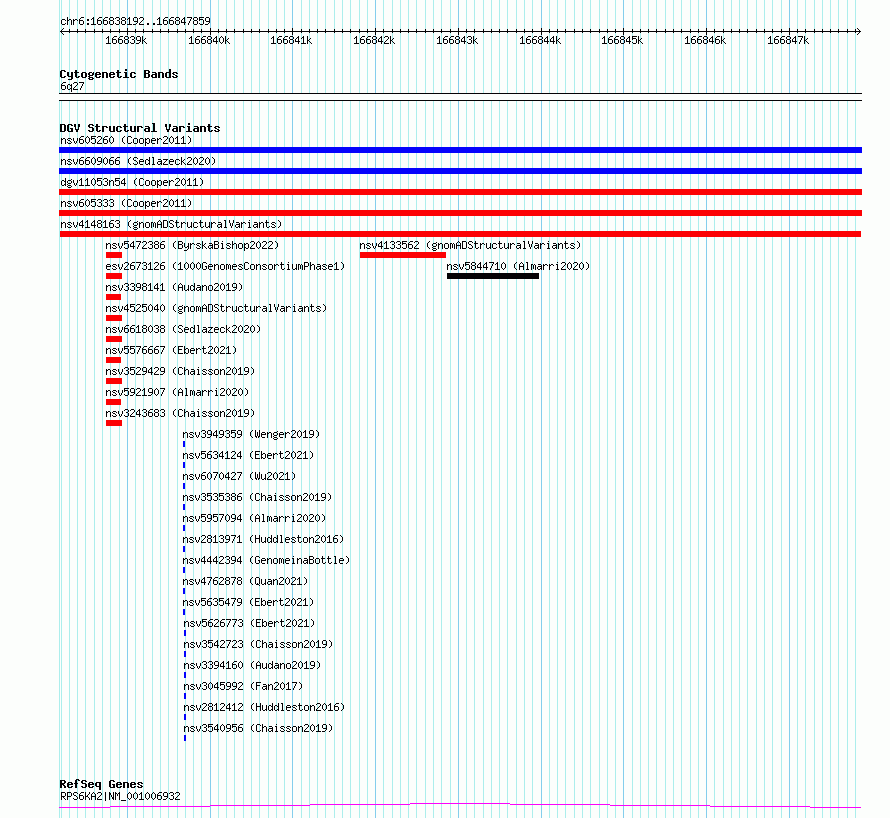Select nsv5921907 (Almarri2020) label
This screenshot has width=890, height=818.
177,392
